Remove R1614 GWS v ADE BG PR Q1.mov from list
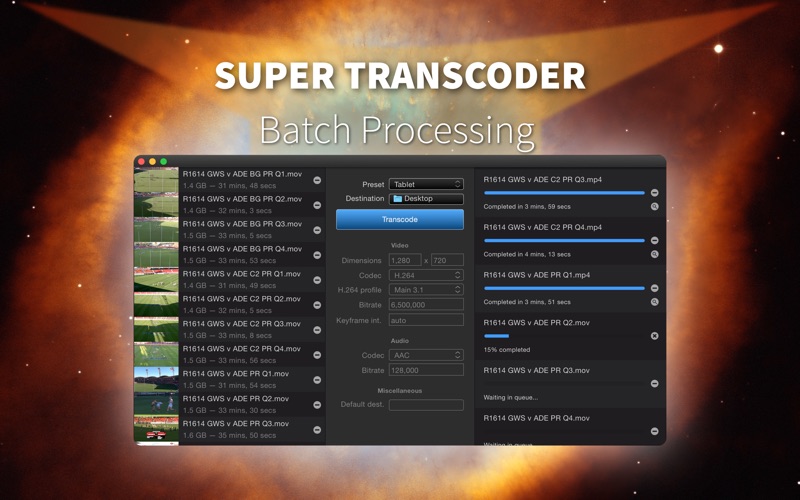800x500 pixels. [317, 180]
